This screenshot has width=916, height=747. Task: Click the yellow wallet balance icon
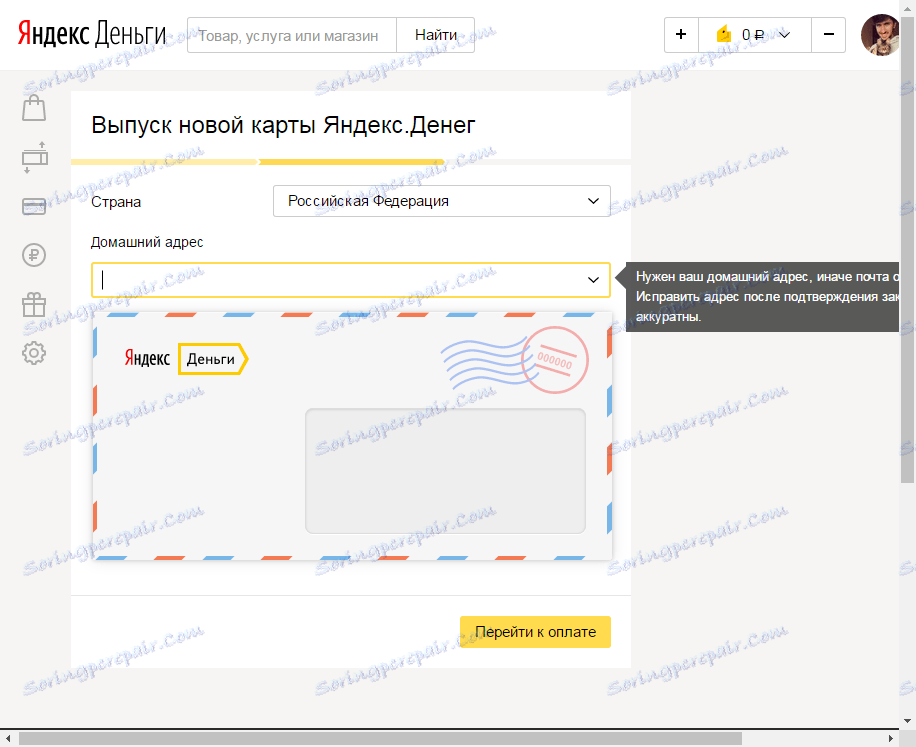coord(724,34)
